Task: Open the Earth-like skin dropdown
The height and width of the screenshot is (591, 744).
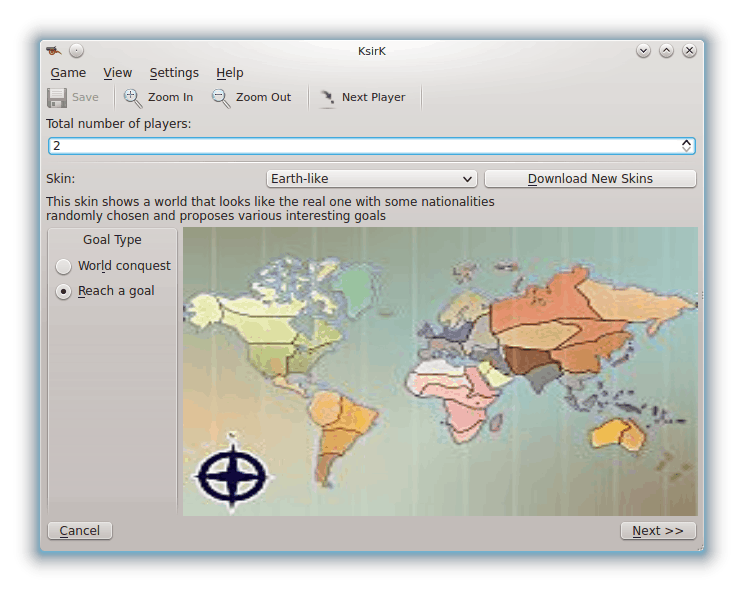Action: pos(372,179)
